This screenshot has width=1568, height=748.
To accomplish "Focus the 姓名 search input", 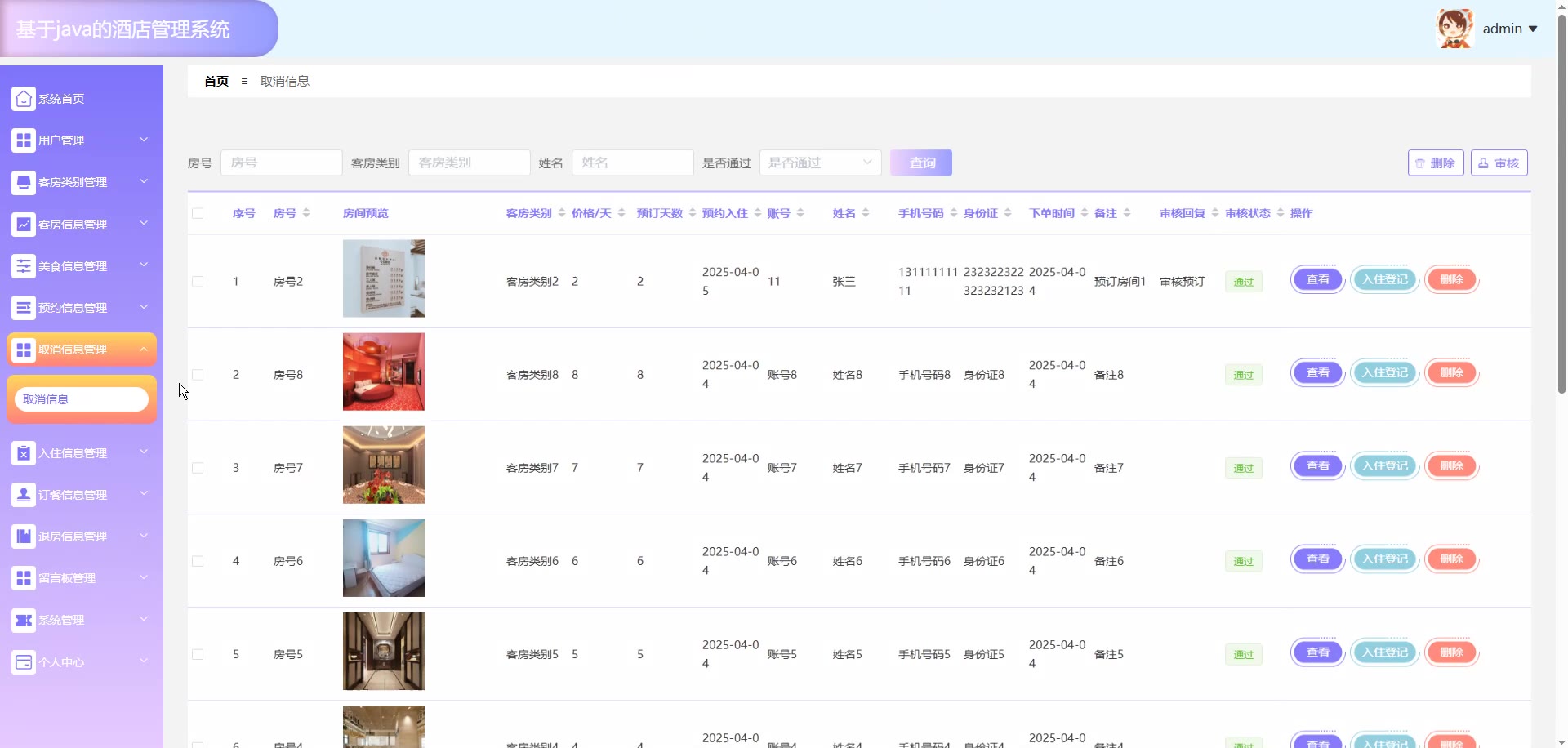I will 633,163.
